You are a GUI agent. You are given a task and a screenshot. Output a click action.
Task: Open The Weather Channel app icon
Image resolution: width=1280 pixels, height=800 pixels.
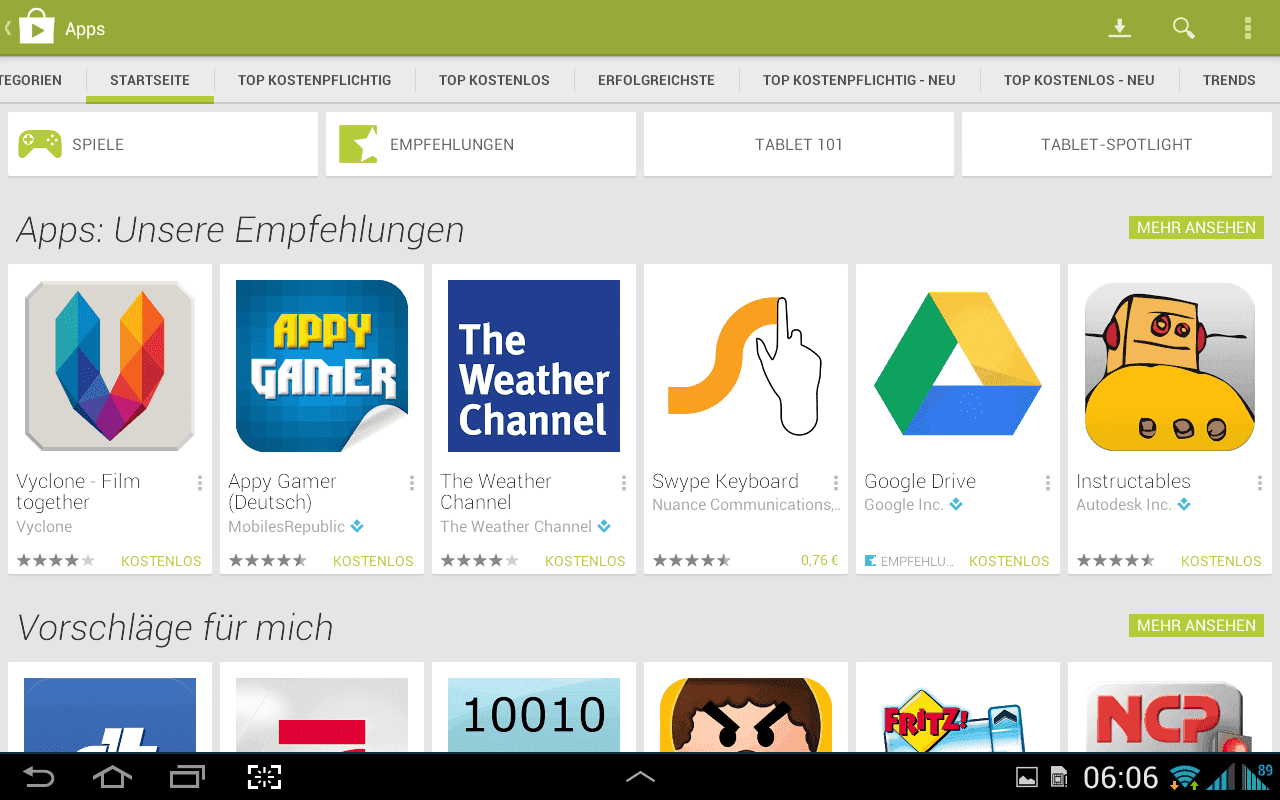pos(534,366)
